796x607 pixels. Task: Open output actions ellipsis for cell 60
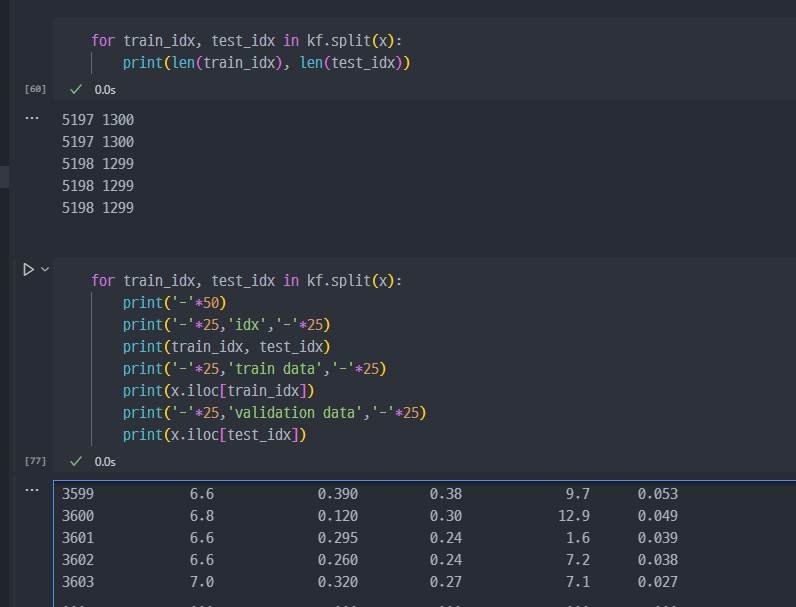click(31, 118)
